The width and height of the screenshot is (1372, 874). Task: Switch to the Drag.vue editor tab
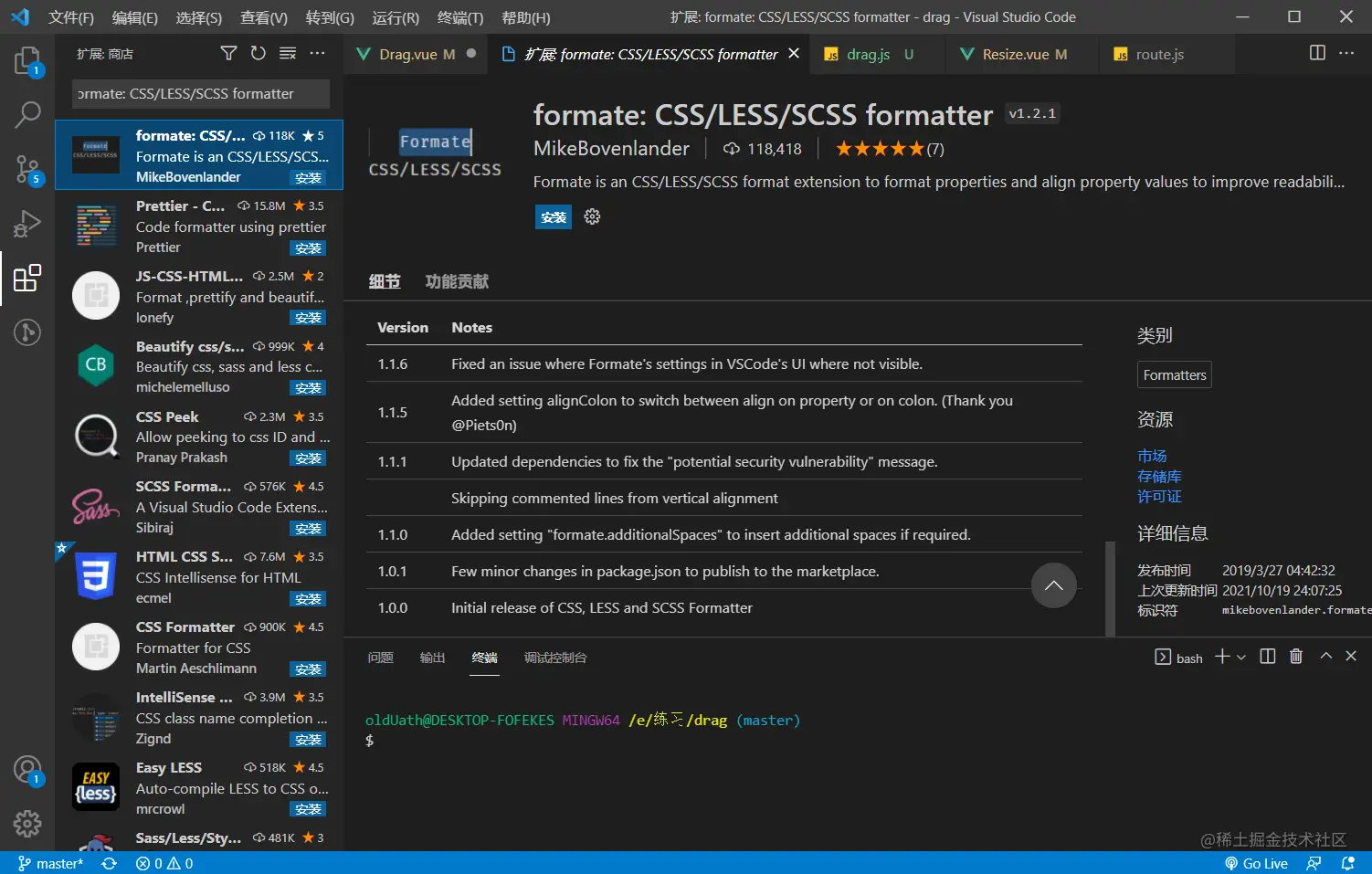point(416,54)
